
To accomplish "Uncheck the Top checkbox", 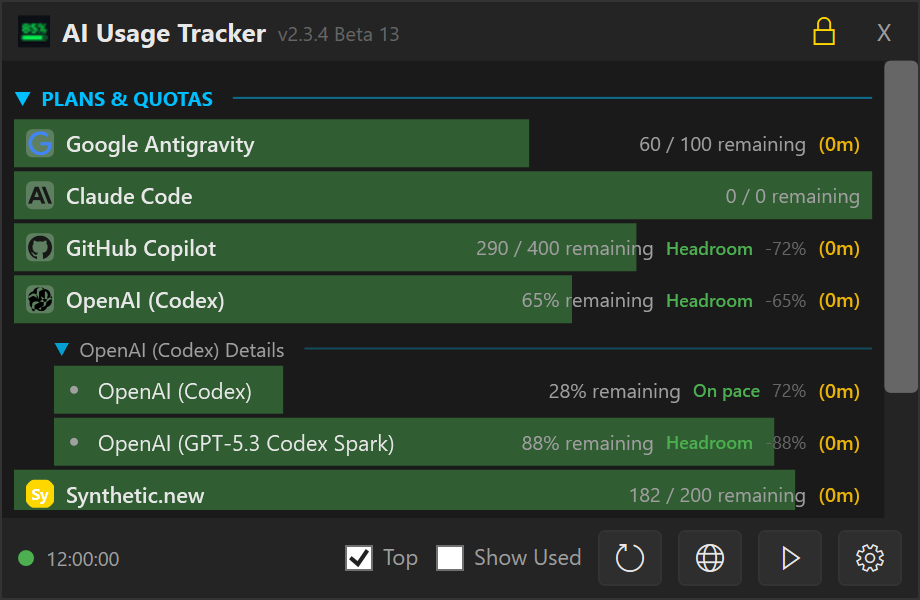I will pos(359,558).
